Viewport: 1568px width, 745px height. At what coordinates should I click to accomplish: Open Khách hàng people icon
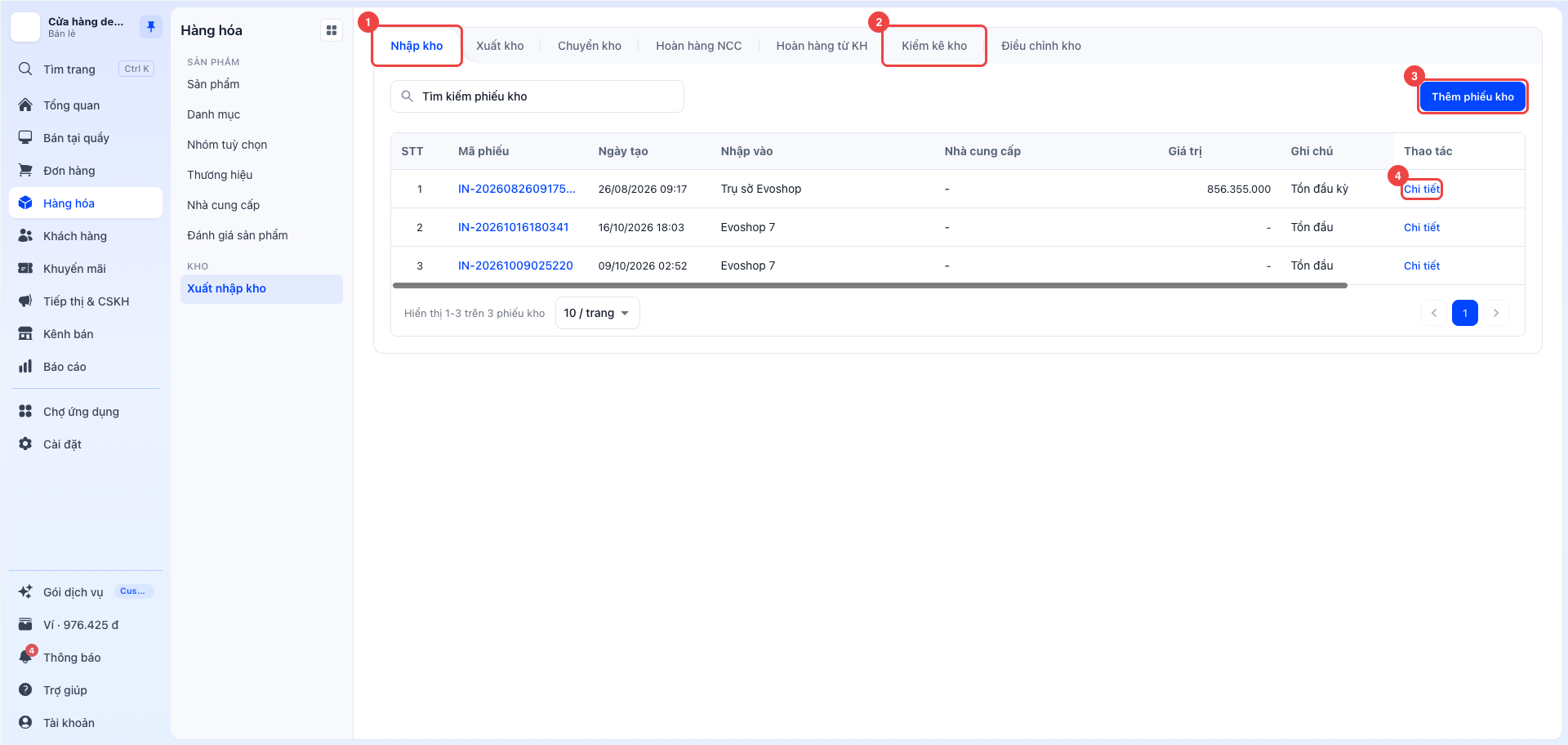tap(25, 235)
